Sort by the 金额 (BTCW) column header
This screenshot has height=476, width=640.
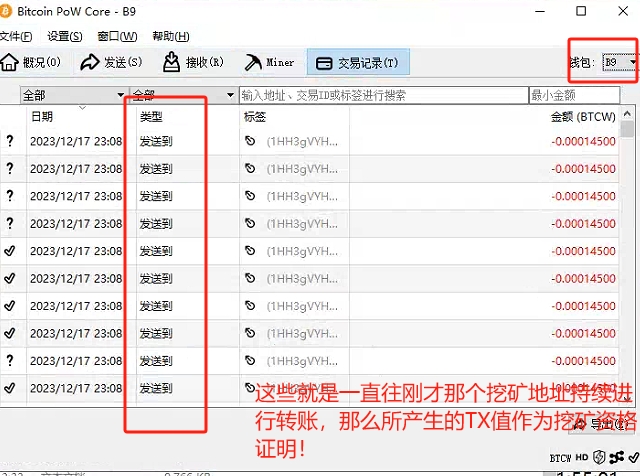click(484, 117)
